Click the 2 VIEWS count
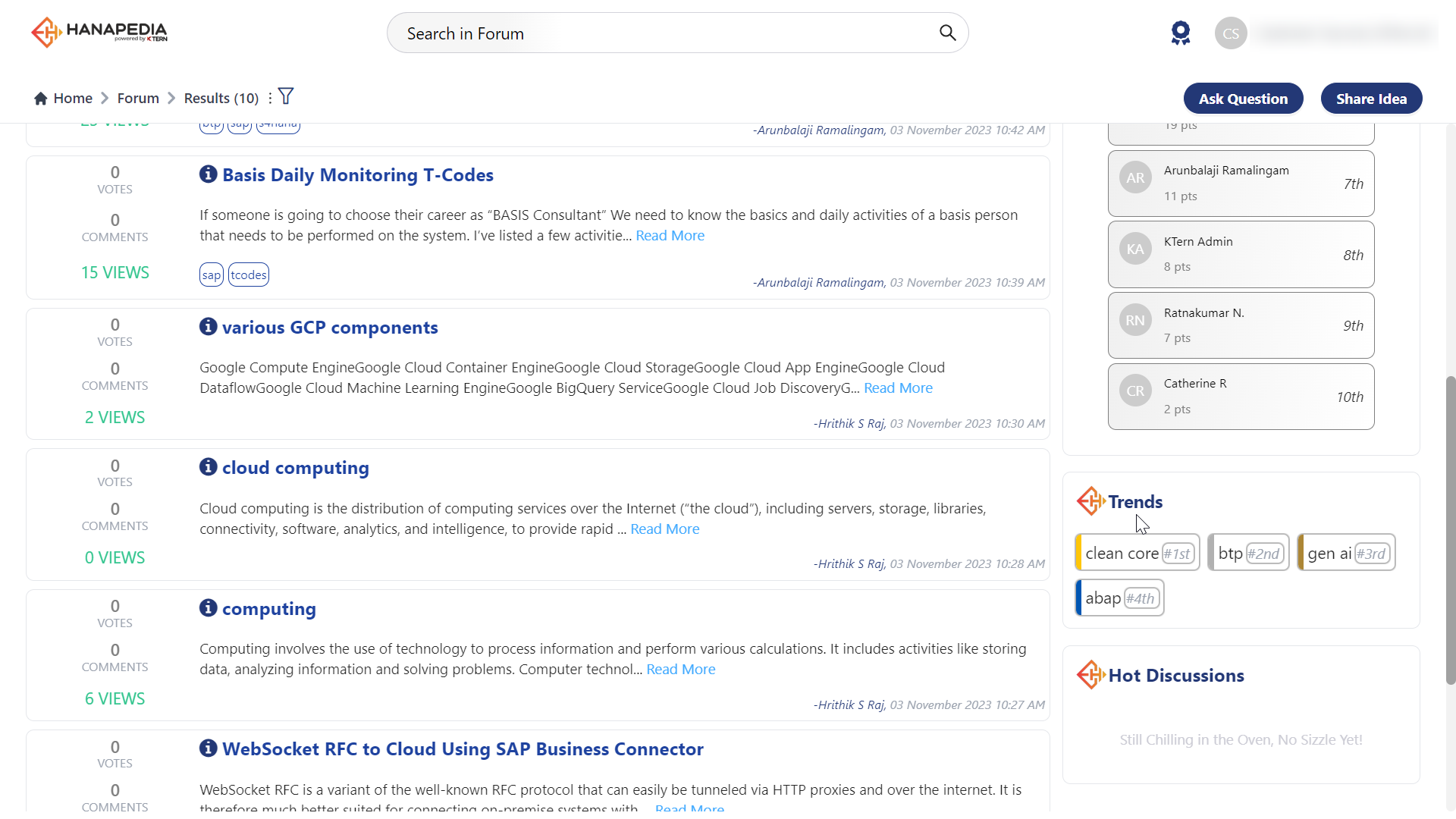1456x819 pixels. point(115,418)
